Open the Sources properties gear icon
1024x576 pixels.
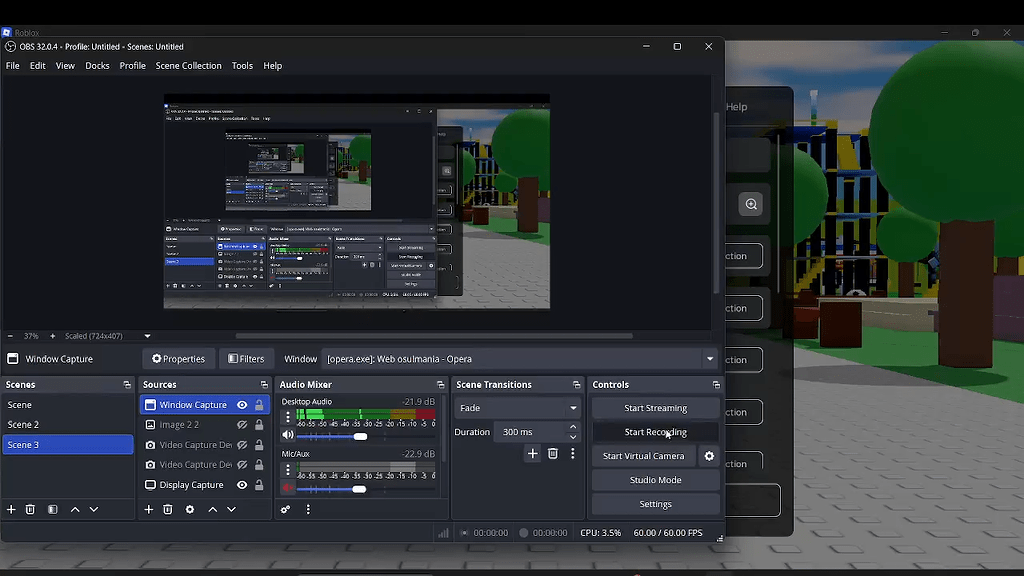coord(189,509)
